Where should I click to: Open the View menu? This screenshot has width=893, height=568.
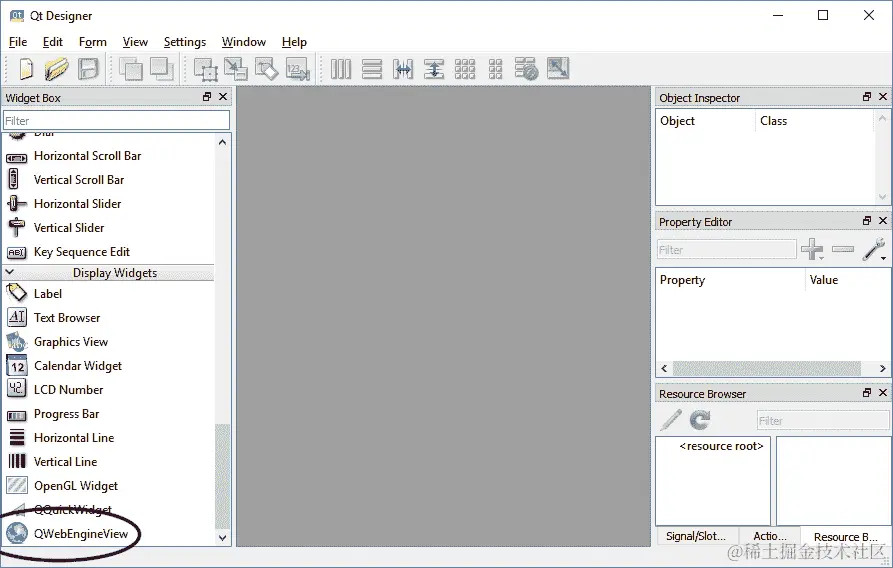pyautogui.click(x=135, y=42)
